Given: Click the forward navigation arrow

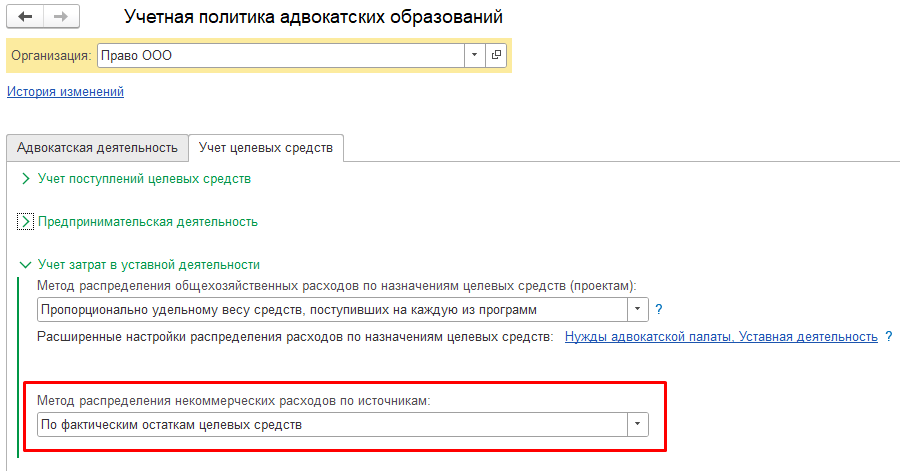Looking at the screenshot, I should [59, 18].
